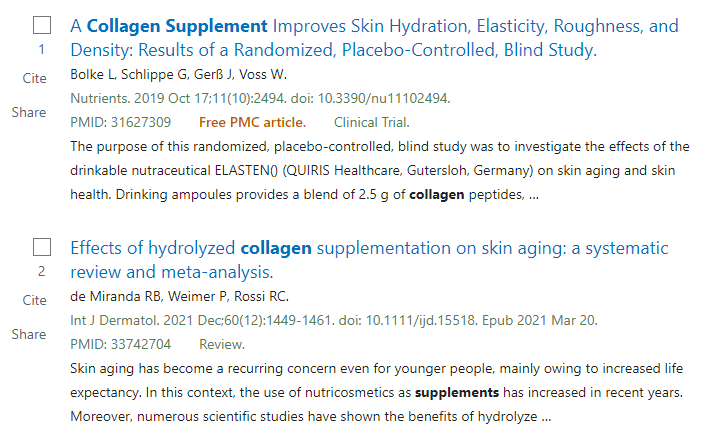The height and width of the screenshot is (444, 716).
Task: Click the ELASTEN abstract snippet text
Action: click(x=380, y=170)
